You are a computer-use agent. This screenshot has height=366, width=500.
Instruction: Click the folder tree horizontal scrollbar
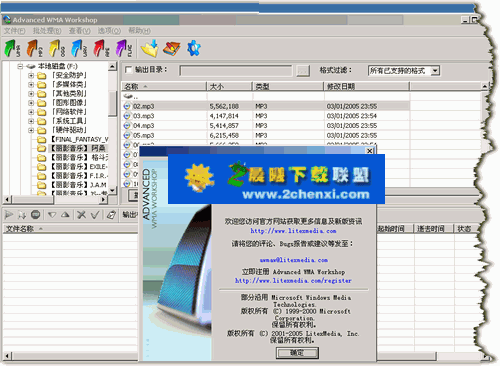55,199
